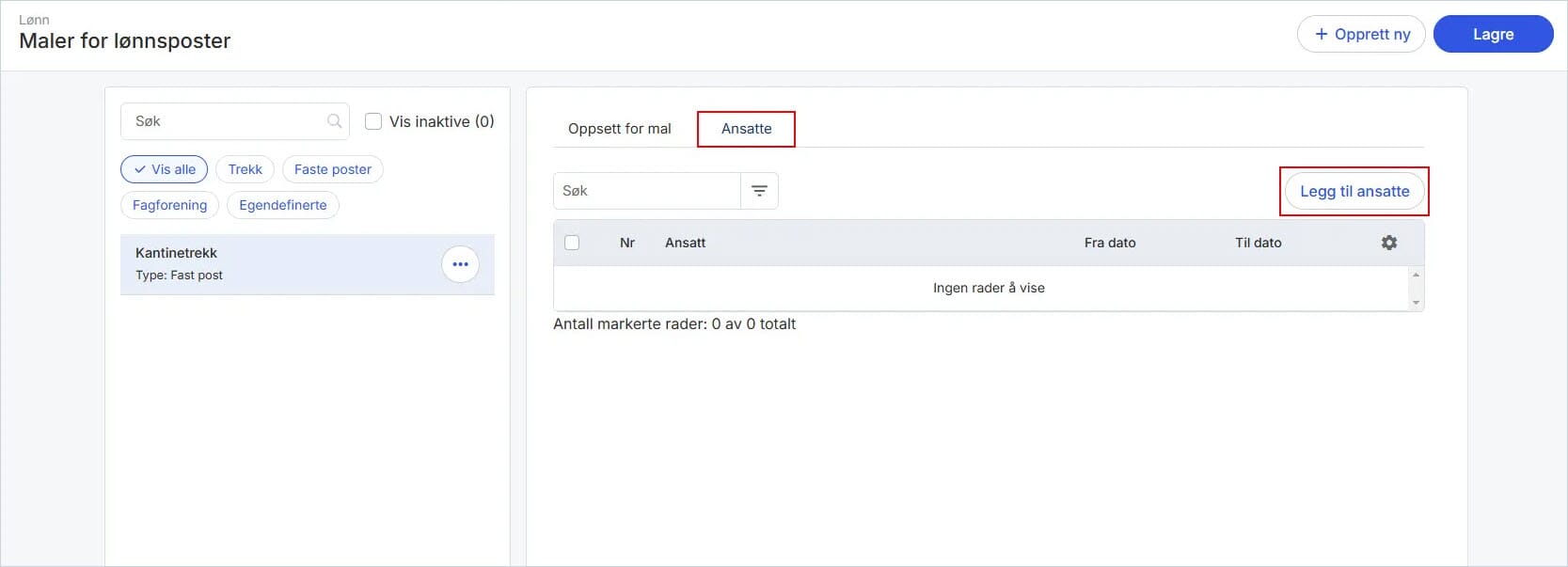Click scrollbar up arrow in employee table

pyautogui.click(x=1416, y=275)
